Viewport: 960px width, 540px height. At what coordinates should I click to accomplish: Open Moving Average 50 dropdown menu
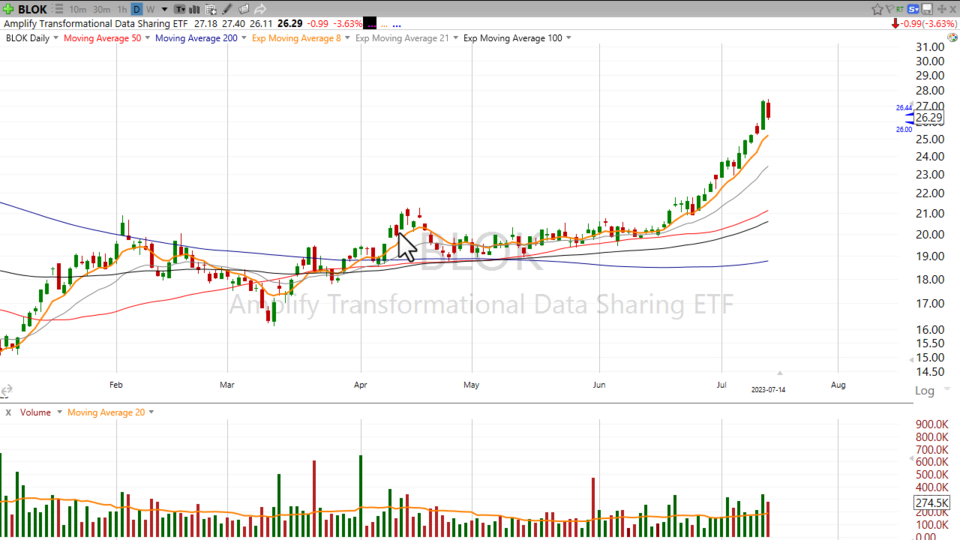pos(148,38)
